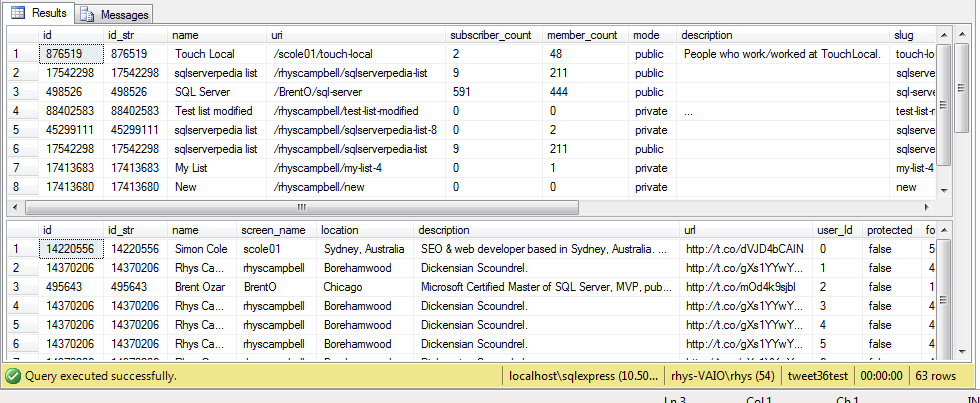Select the 'Touch Local' name cell

pos(216,54)
